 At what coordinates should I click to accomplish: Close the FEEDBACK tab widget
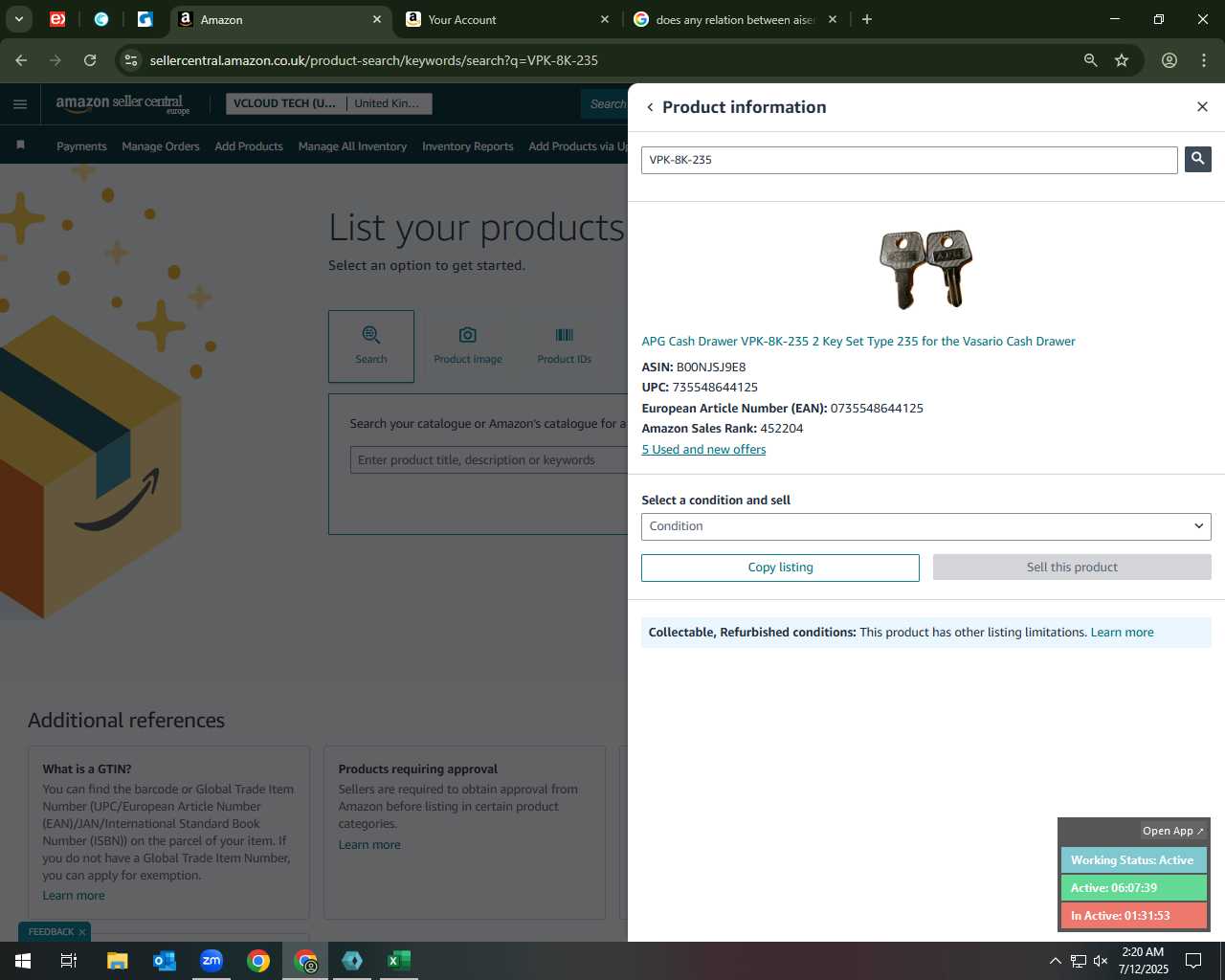[x=82, y=932]
